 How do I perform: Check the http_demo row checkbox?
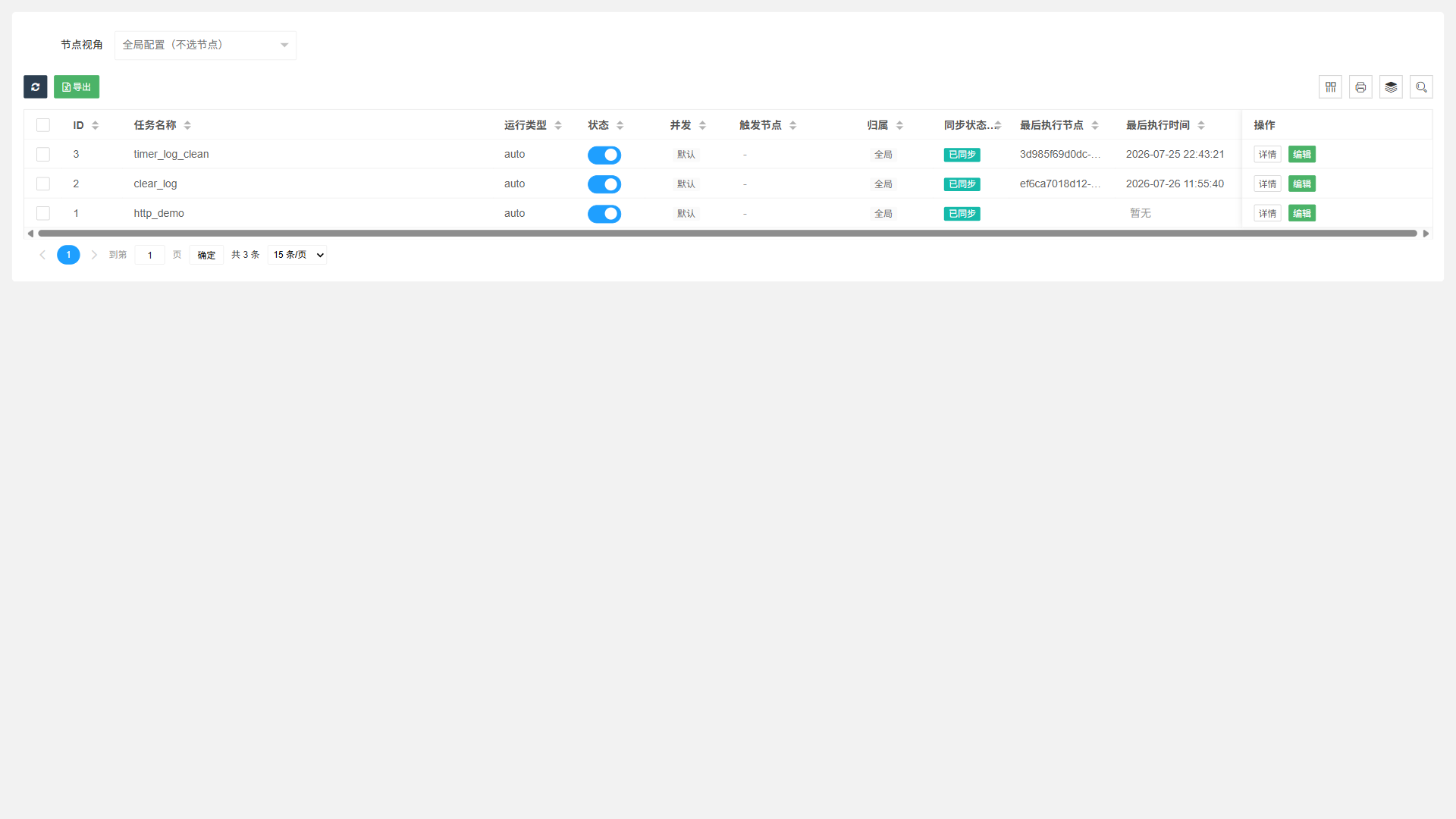43,214
